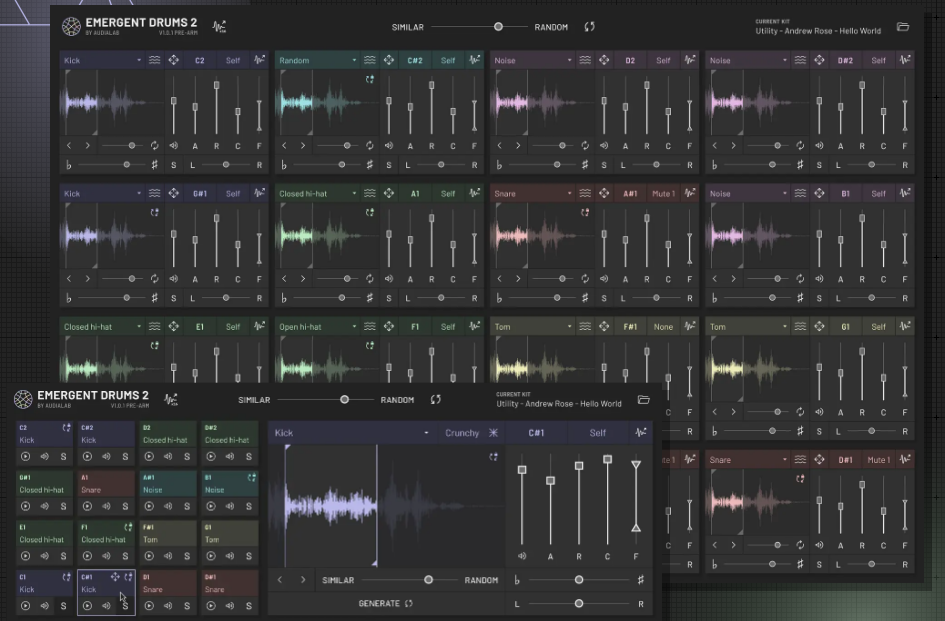Click the speaker icon on the A#1 Noise pad

click(x=168, y=506)
